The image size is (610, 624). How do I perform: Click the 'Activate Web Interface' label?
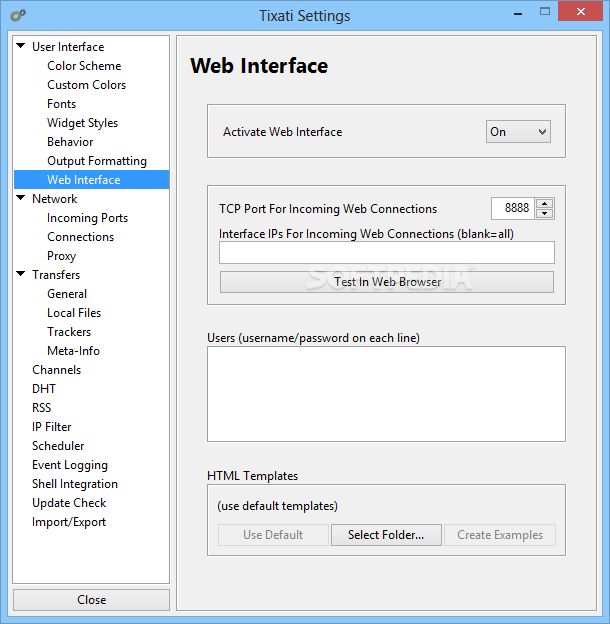tap(283, 132)
